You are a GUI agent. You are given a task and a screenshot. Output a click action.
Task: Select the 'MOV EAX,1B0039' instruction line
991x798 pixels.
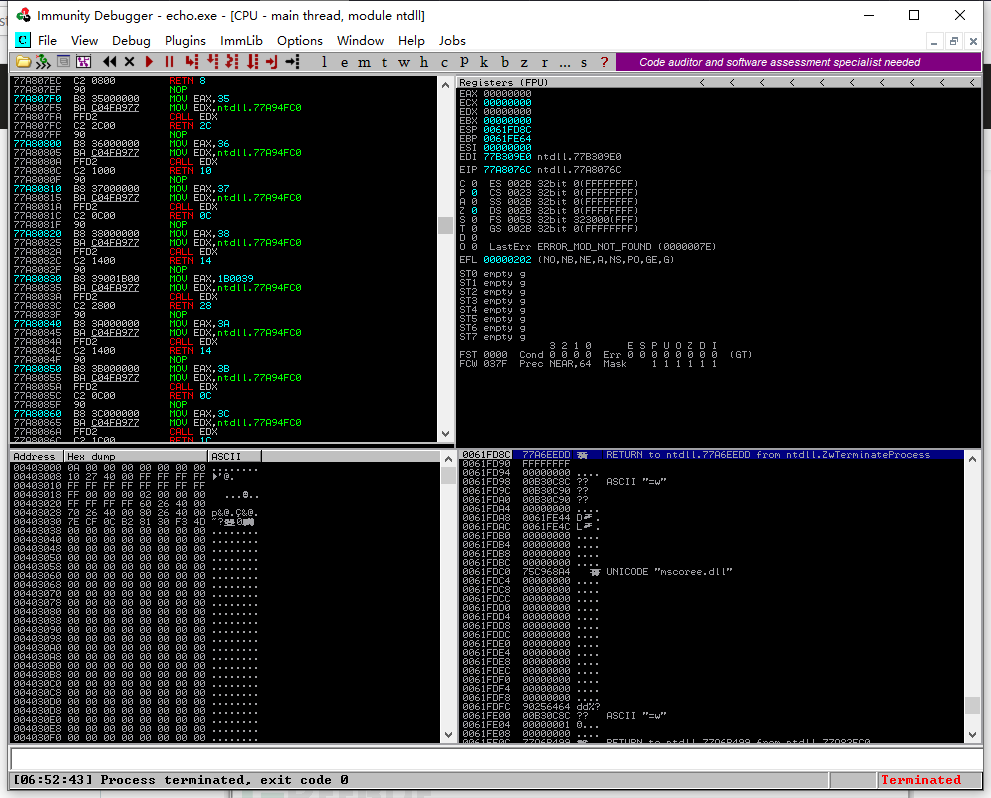(224, 279)
